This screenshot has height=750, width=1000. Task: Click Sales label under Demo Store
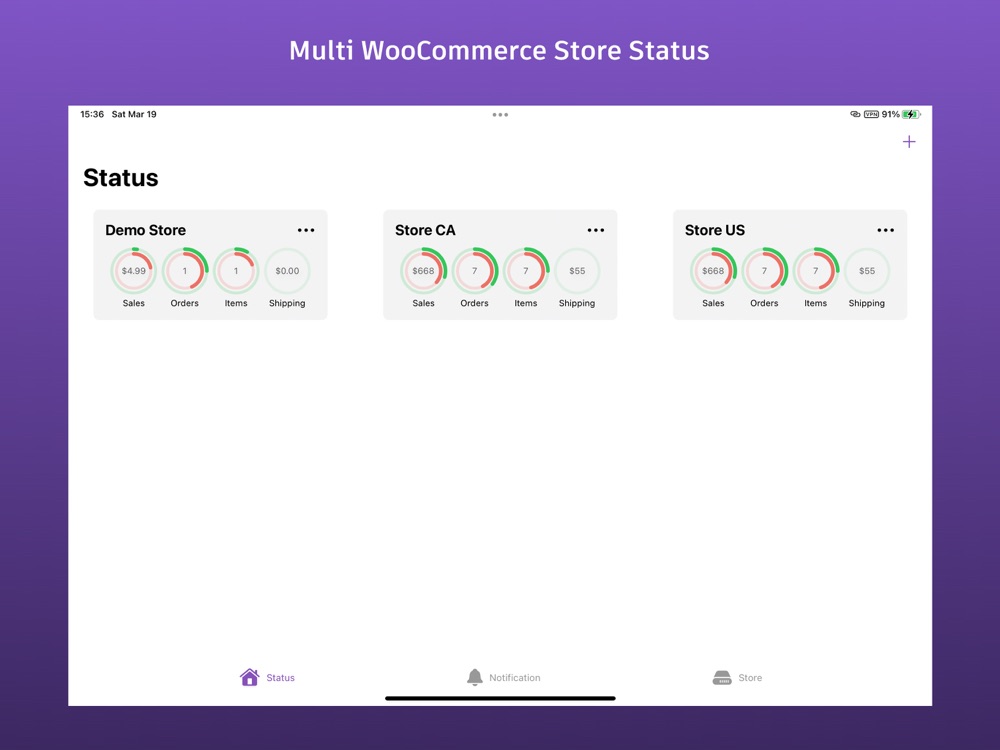(x=133, y=303)
